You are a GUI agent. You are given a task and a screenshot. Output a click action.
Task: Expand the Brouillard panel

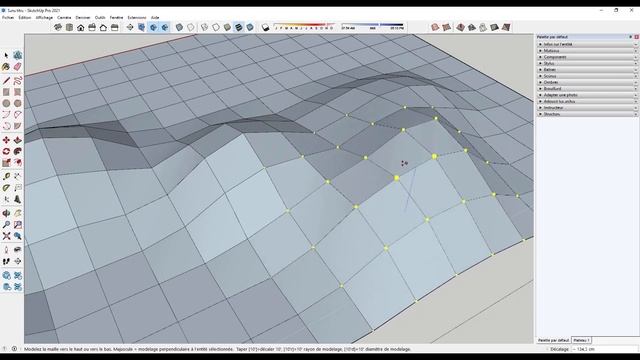pyautogui.click(x=587, y=89)
